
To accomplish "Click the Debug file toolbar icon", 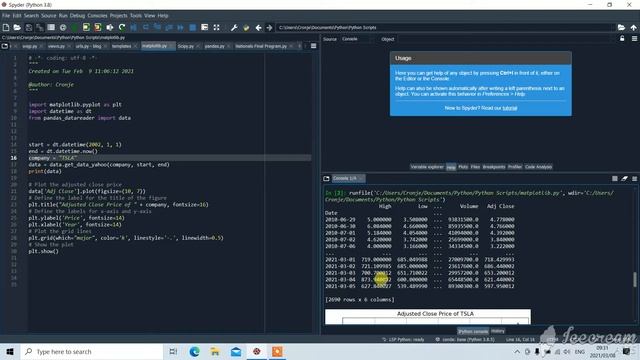I will 133,27.
